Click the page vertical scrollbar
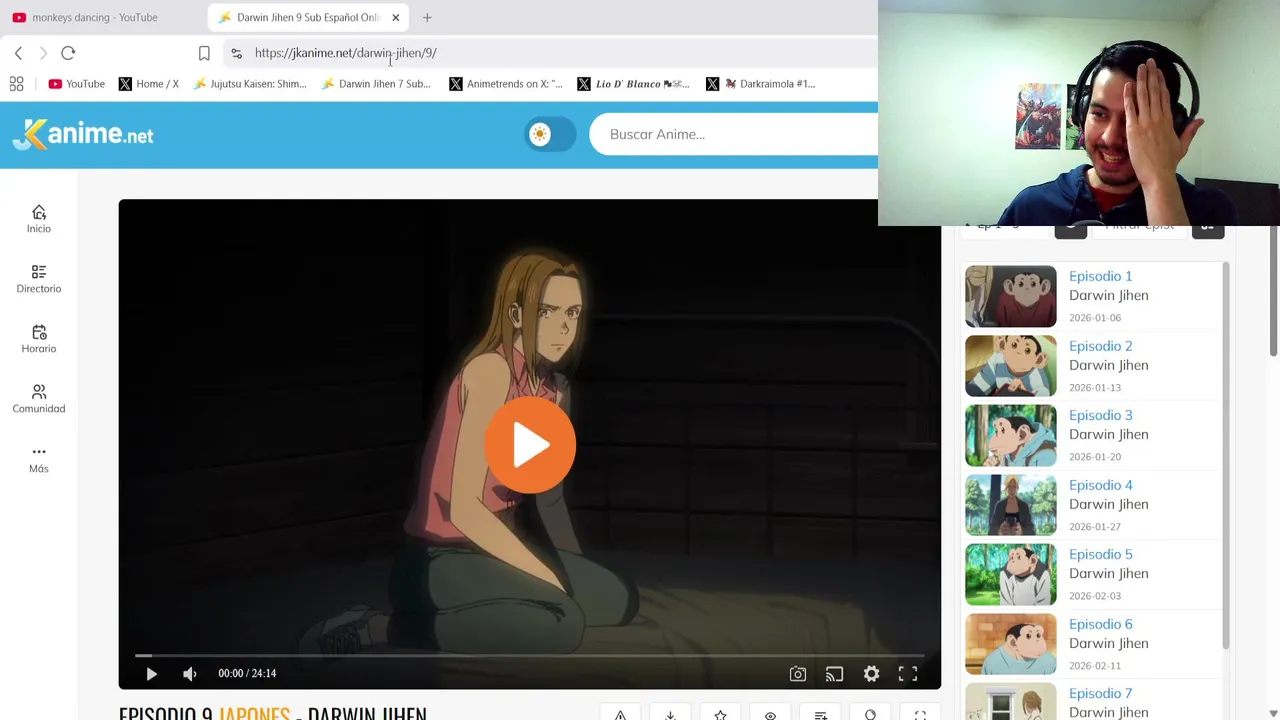This screenshot has width=1280, height=720. [1273, 290]
